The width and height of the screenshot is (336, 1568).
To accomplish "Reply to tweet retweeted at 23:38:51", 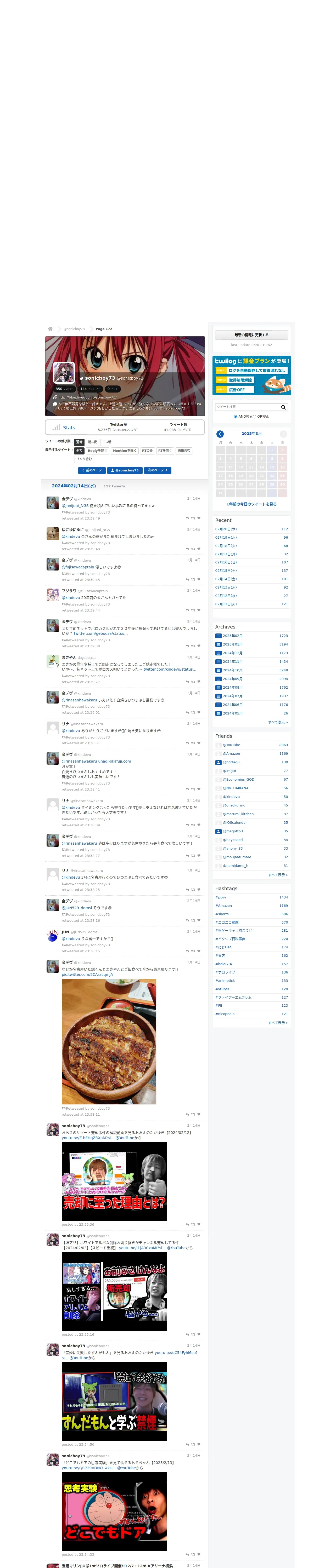I will coord(187,743).
